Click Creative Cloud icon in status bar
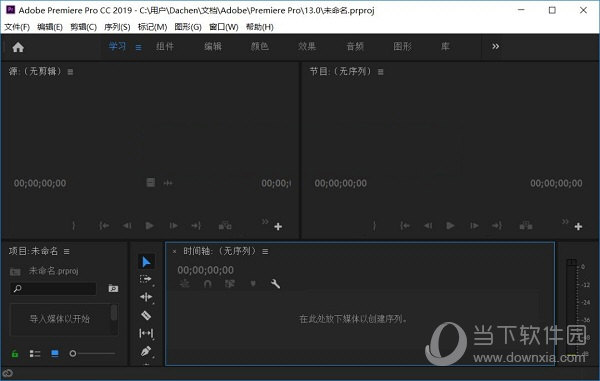 point(8,373)
